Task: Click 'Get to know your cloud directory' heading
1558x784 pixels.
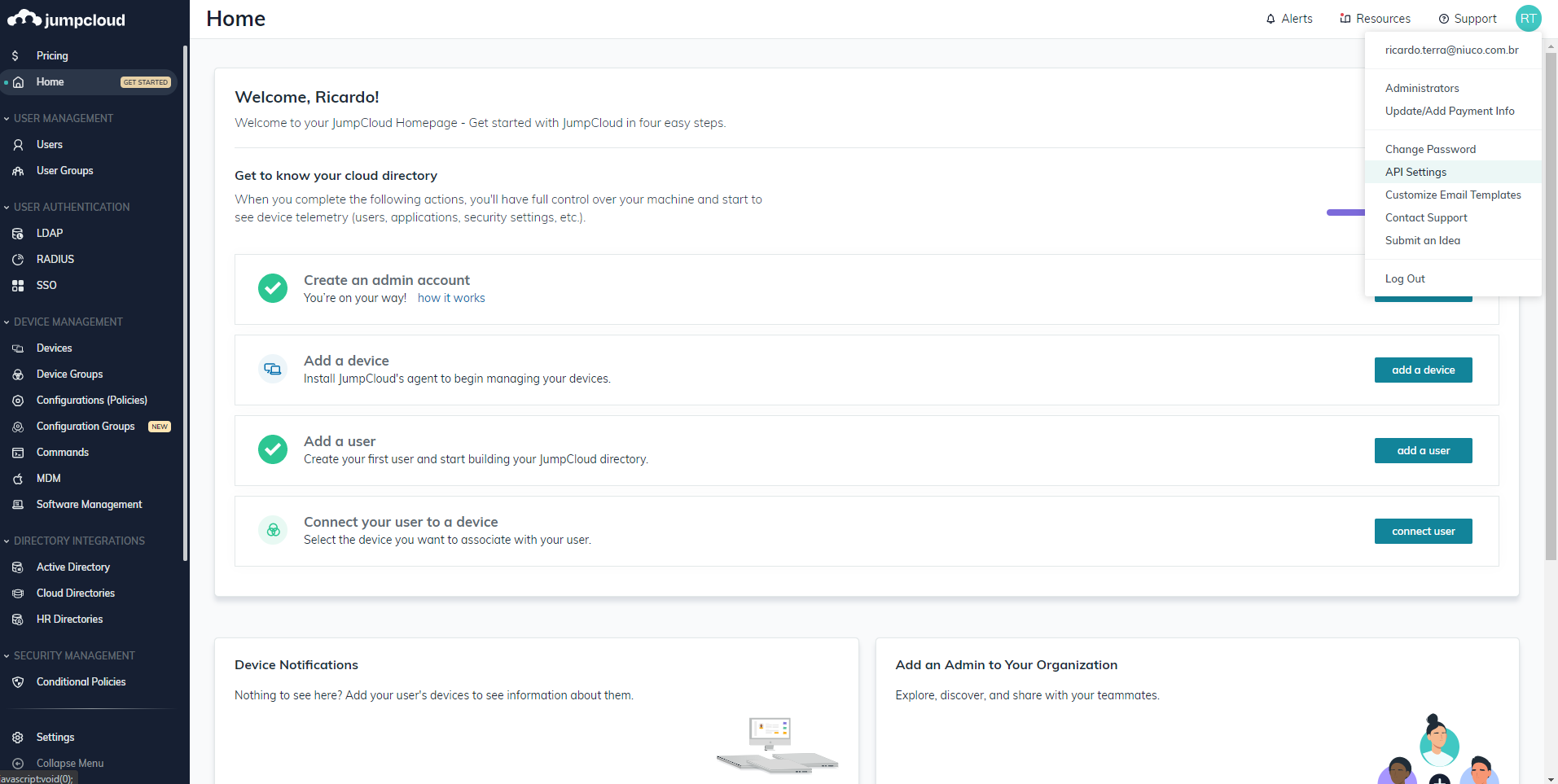Action: (336, 176)
